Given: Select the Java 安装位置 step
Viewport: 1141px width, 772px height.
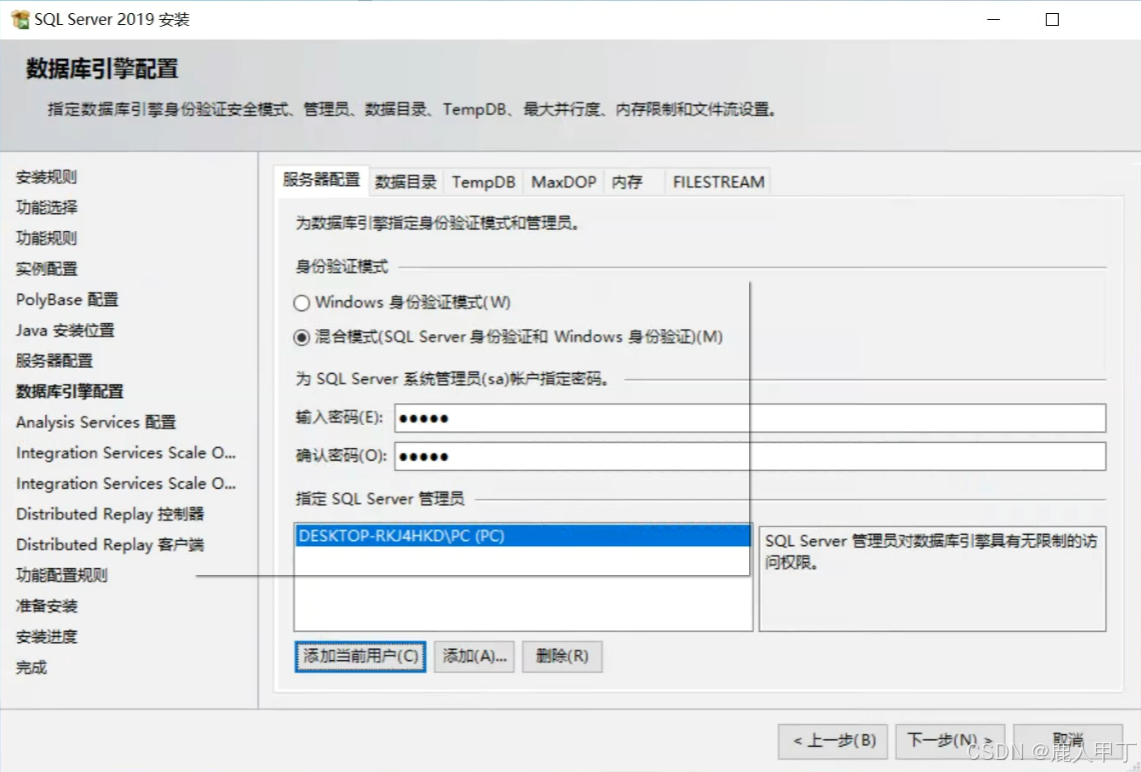Looking at the screenshot, I should click(x=62, y=330).
